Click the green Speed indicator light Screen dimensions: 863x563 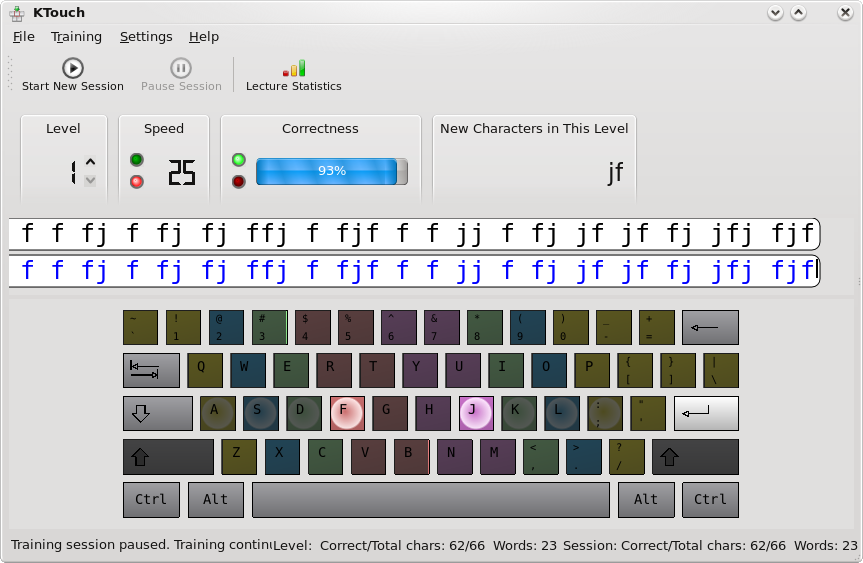tap(137, 160)
